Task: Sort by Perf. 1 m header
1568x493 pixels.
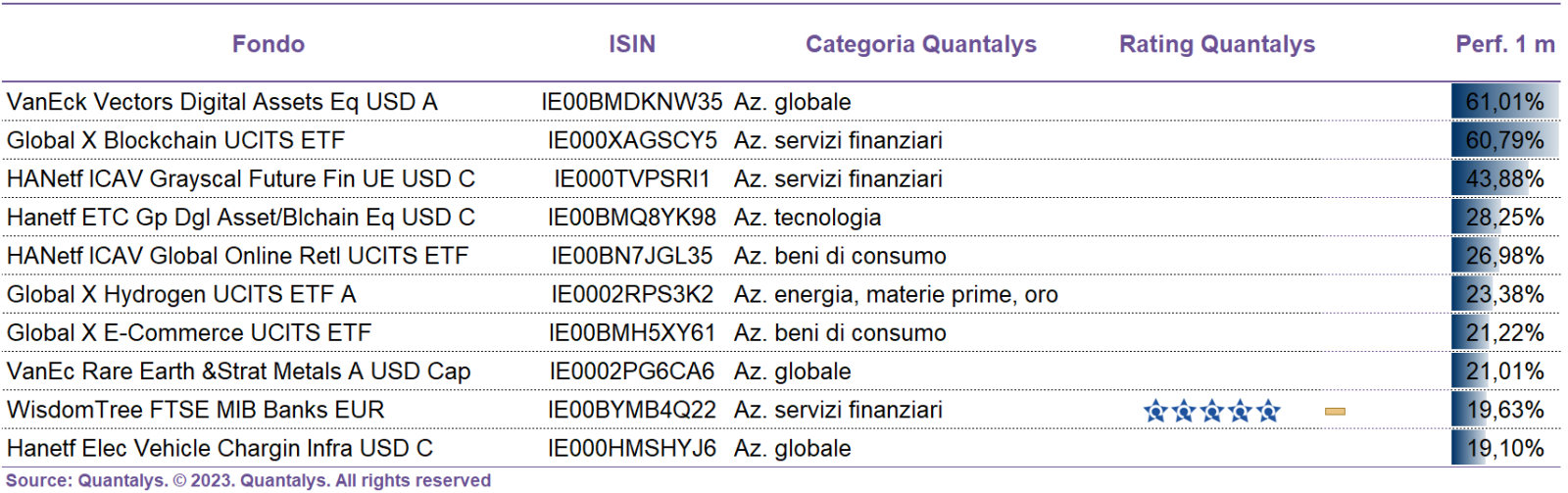Action: pos(1505,44)
